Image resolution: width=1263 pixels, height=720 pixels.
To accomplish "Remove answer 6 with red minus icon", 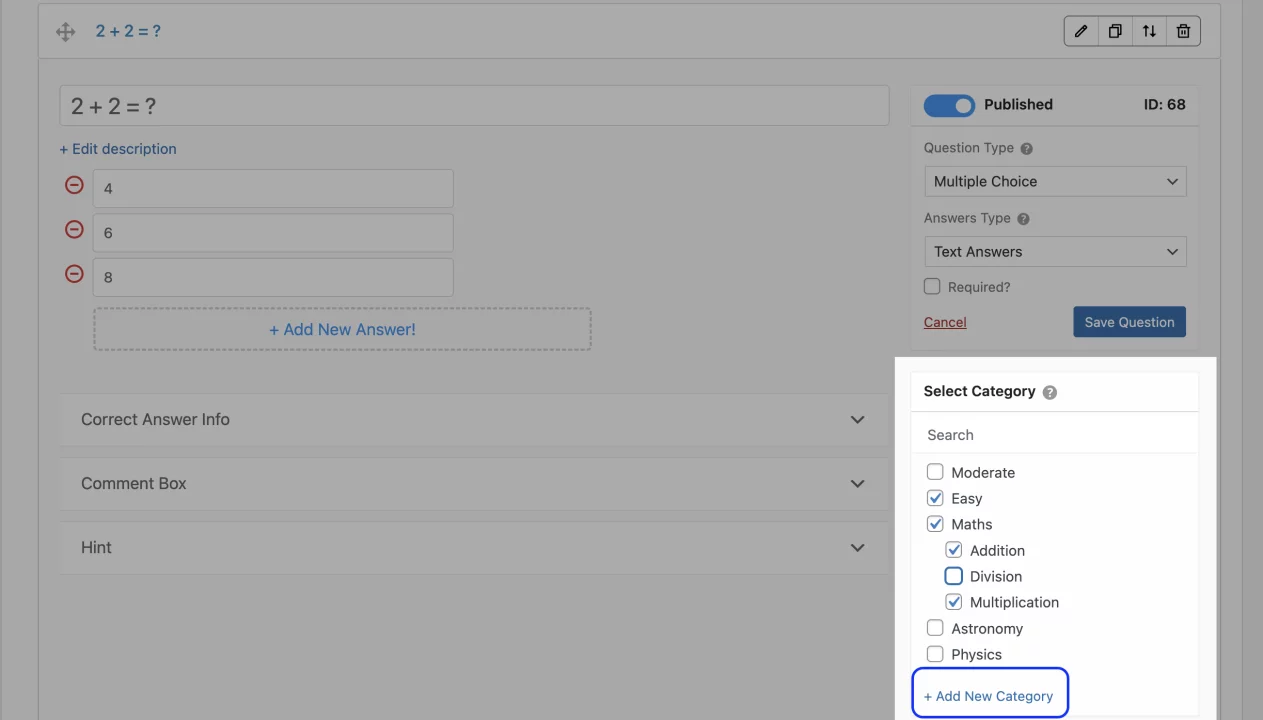I will [x=74, y=229].
